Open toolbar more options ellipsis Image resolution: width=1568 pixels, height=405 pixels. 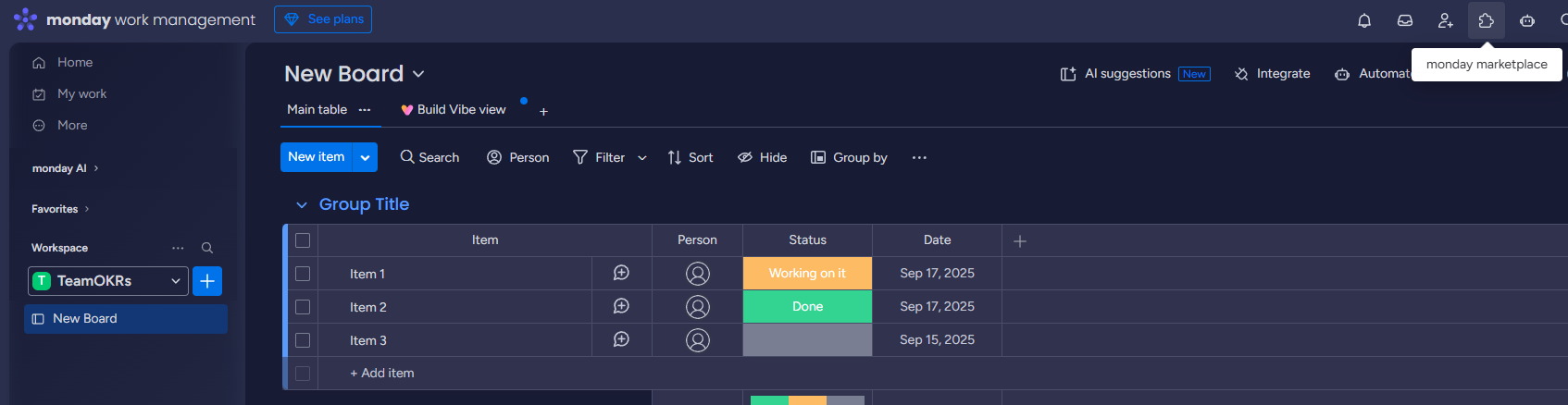coord(919,157)
